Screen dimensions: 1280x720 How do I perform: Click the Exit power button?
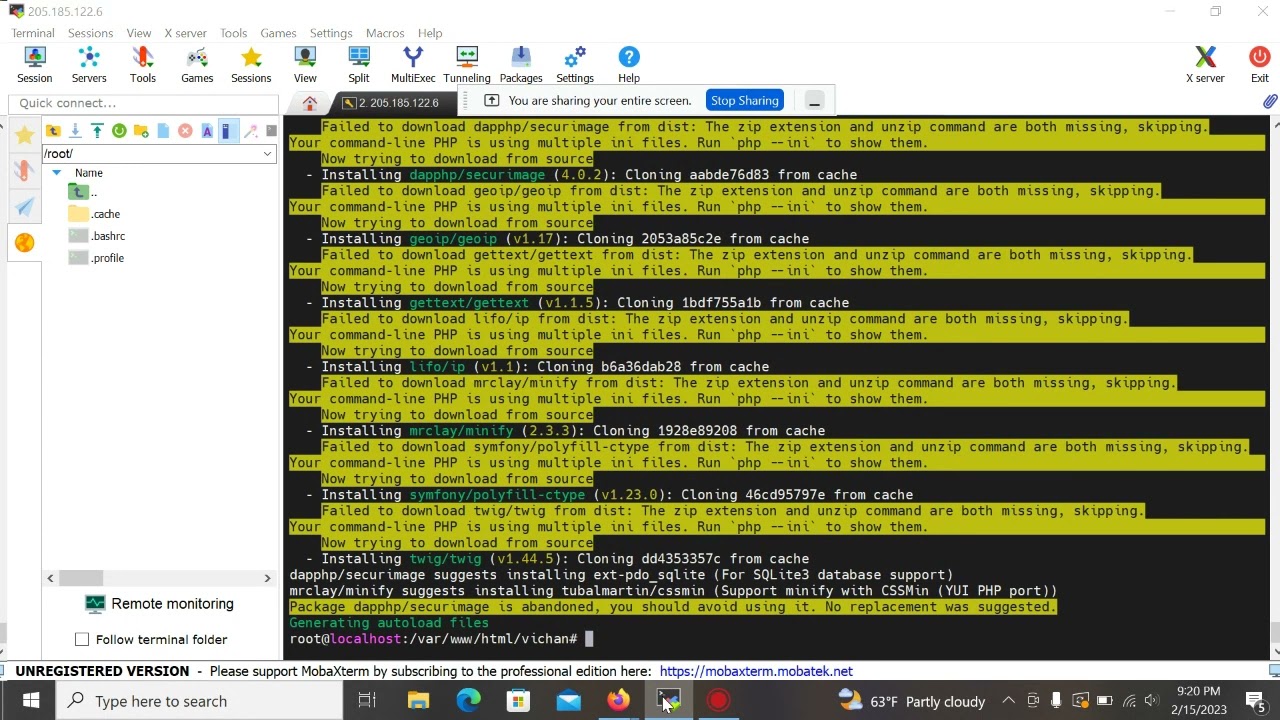1260,65
